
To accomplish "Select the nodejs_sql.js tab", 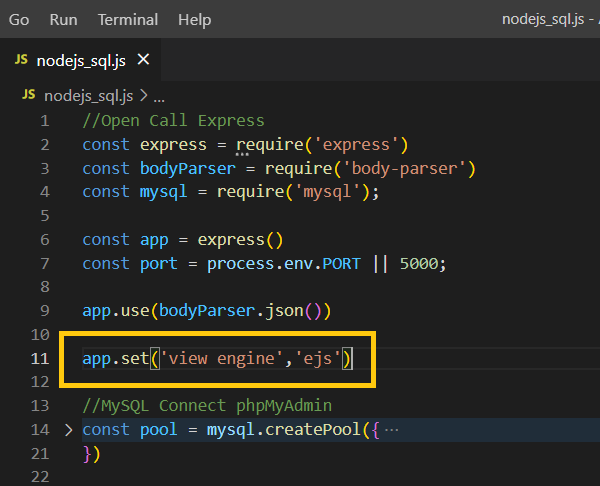I will [x=80, y=61].
